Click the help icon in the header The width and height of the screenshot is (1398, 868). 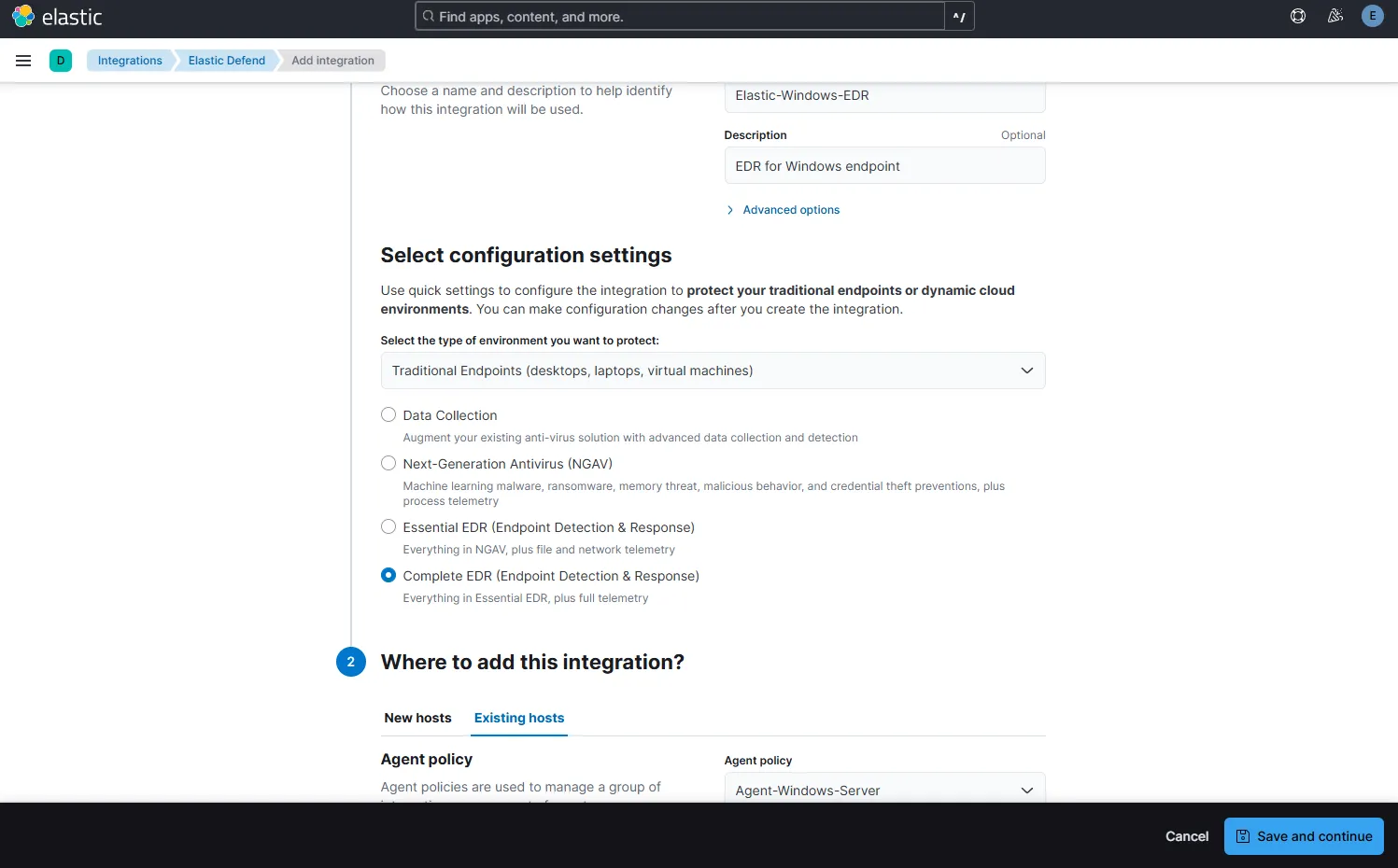click(x=1297, y=16)
